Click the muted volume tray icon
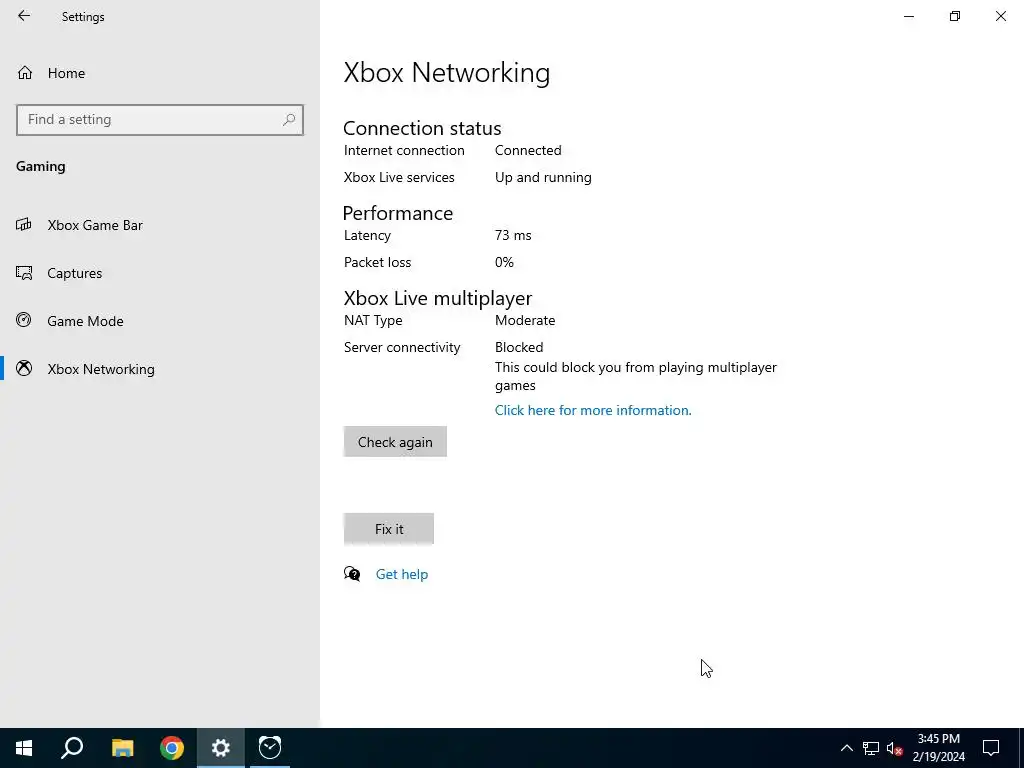1024x768 pixels. [x=894, y=748]
